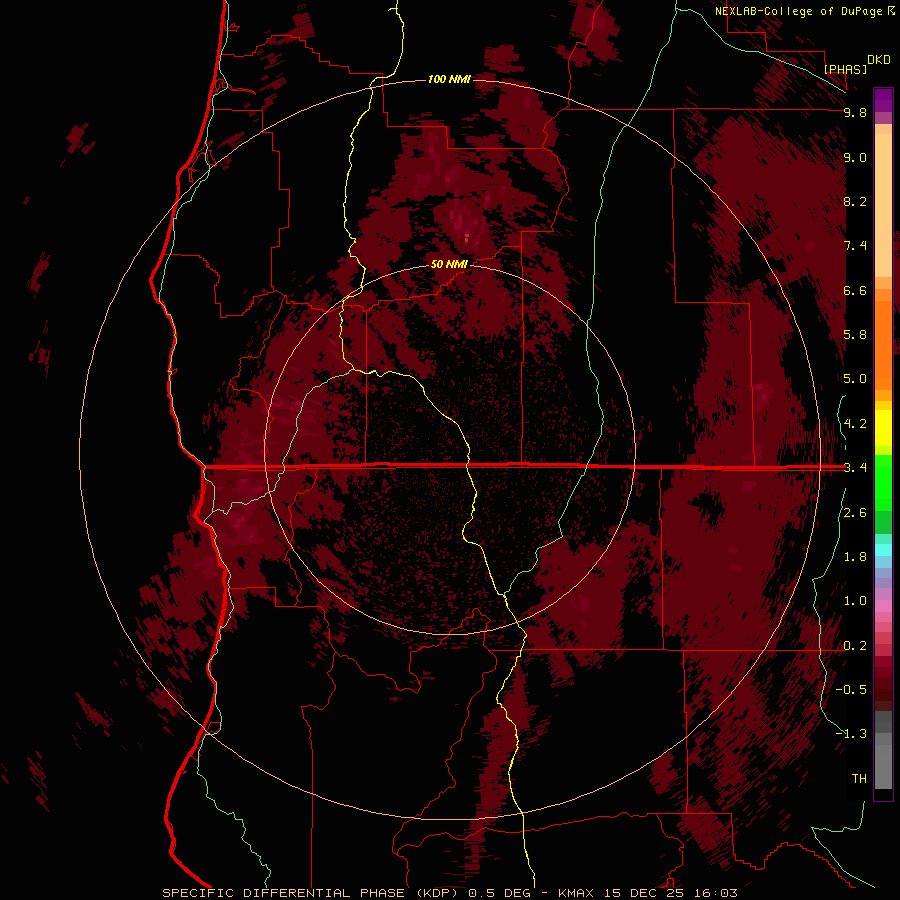Click the [PHAS] label above color bar
The width and height of the screenshot is (900, 900).
tap(845, 69)
